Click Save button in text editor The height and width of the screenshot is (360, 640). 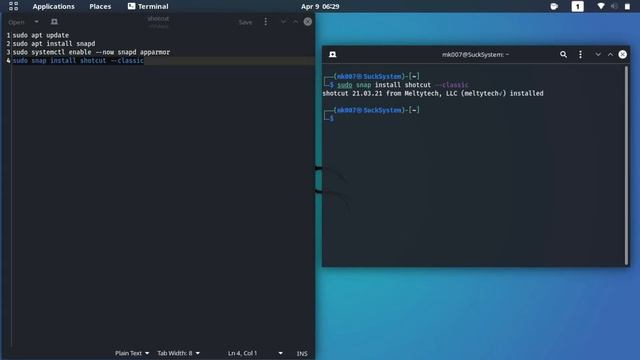[245, 22]
